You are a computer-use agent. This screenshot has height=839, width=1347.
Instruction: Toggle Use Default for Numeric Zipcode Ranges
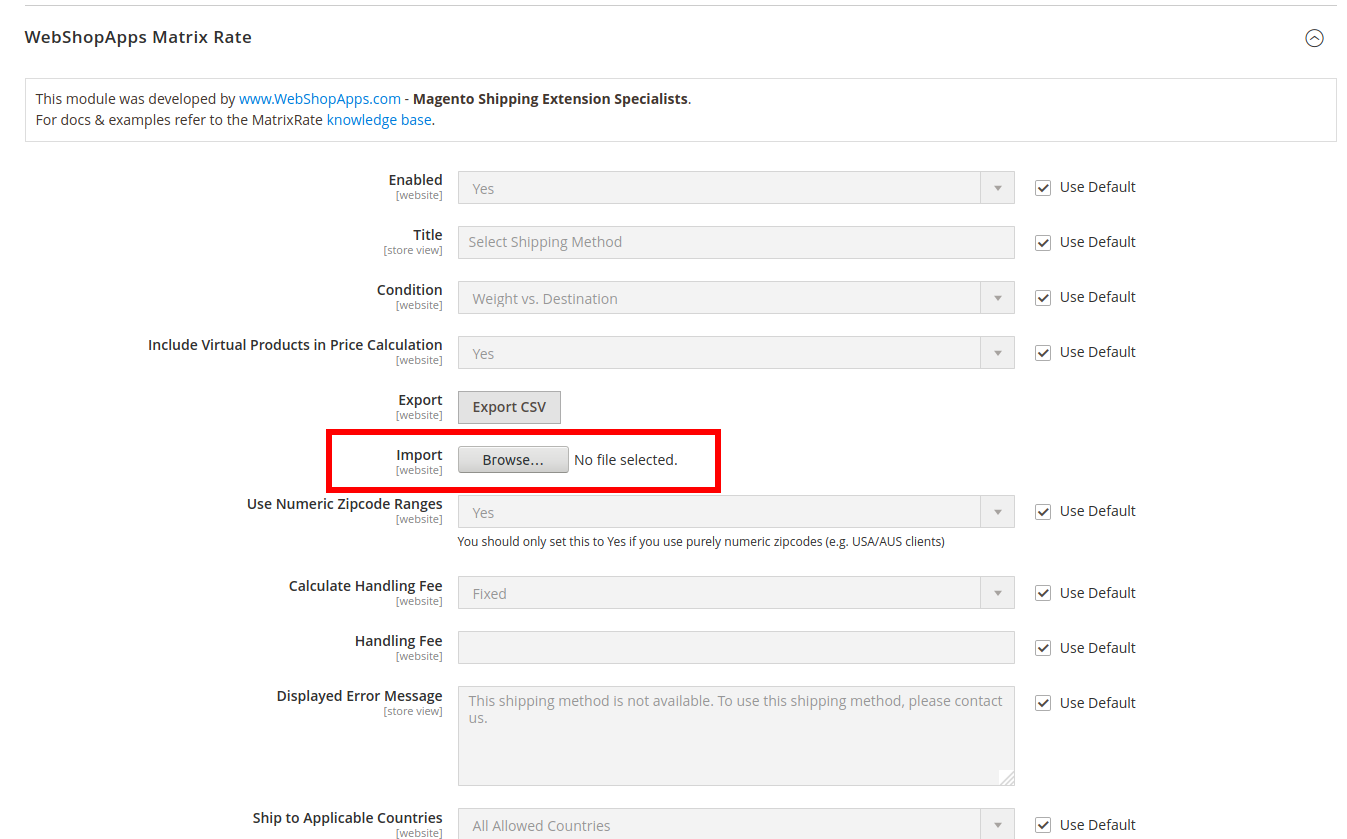[1043, 512]
